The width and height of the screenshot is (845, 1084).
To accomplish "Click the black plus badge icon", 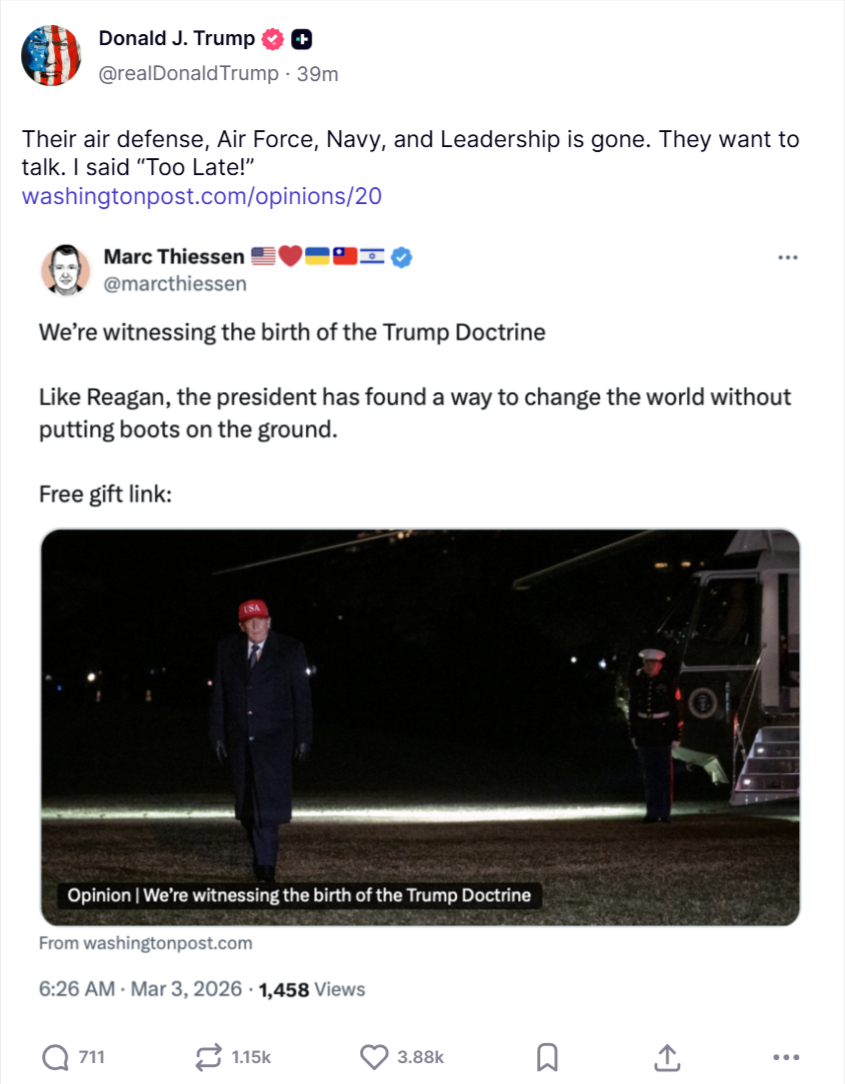I will click(x=302, y=40).
